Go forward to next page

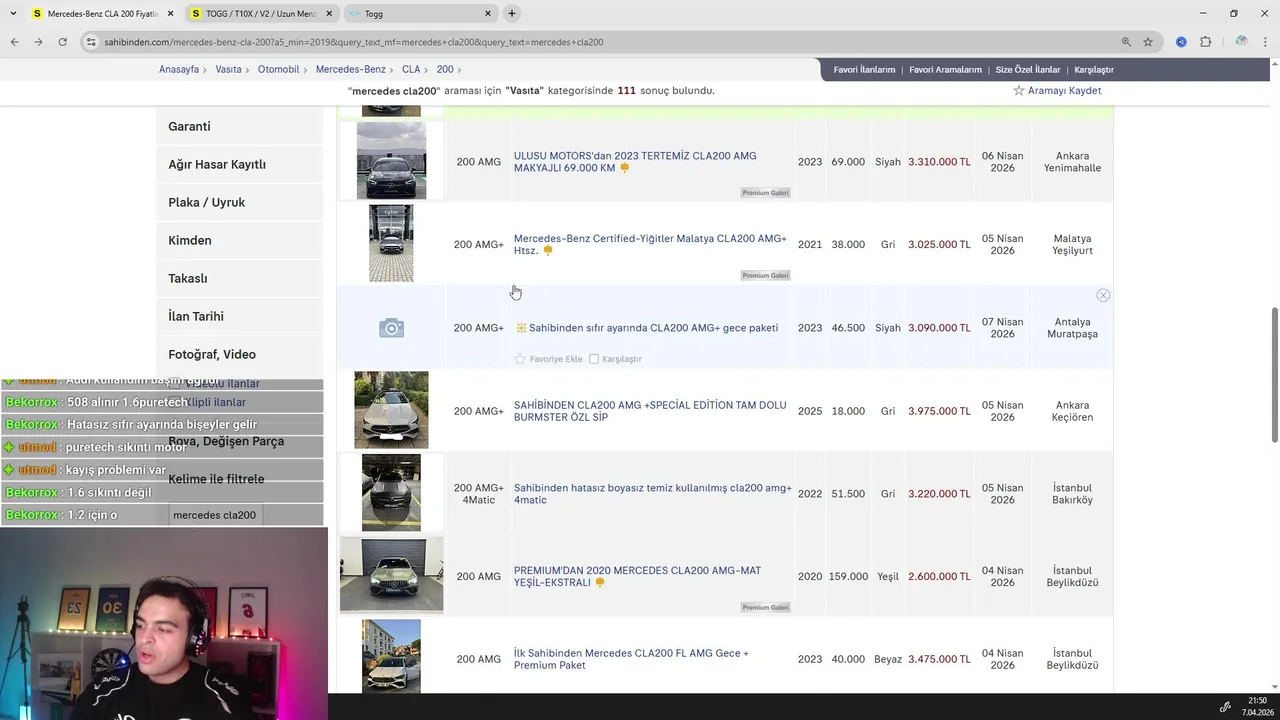coord(38,42)
